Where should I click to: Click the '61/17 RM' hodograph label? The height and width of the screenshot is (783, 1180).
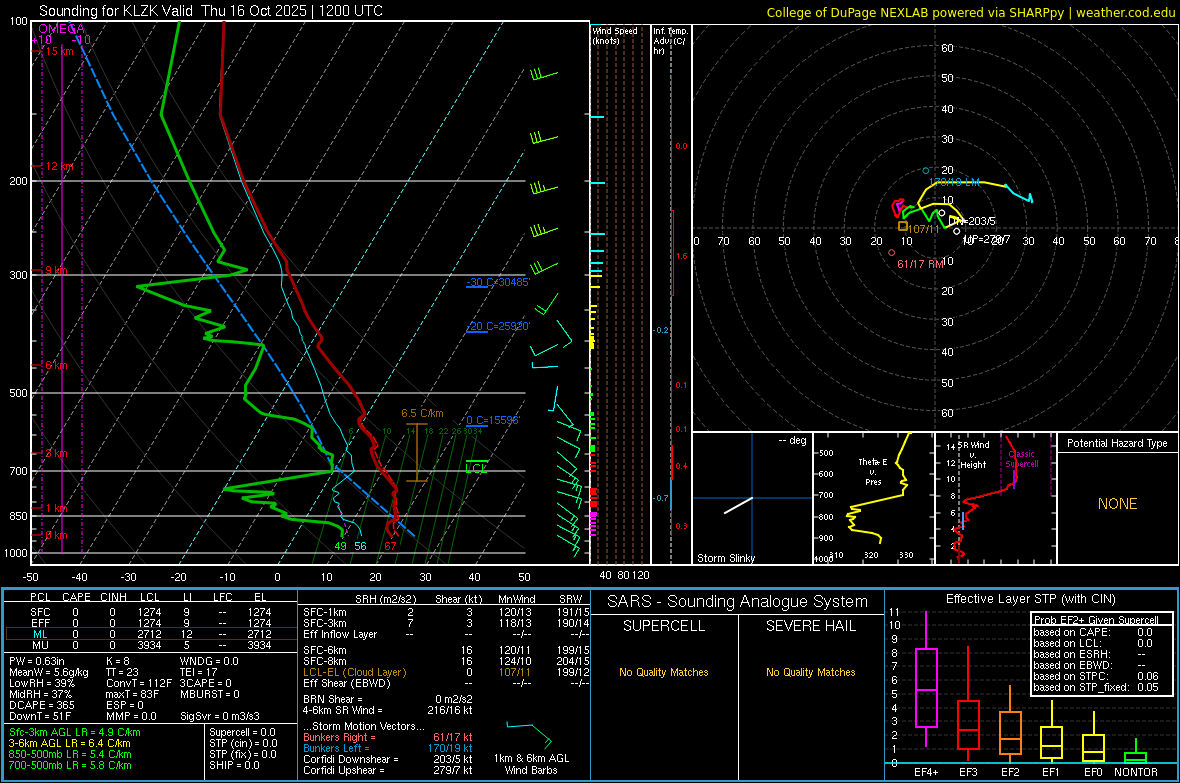[920, 264]
